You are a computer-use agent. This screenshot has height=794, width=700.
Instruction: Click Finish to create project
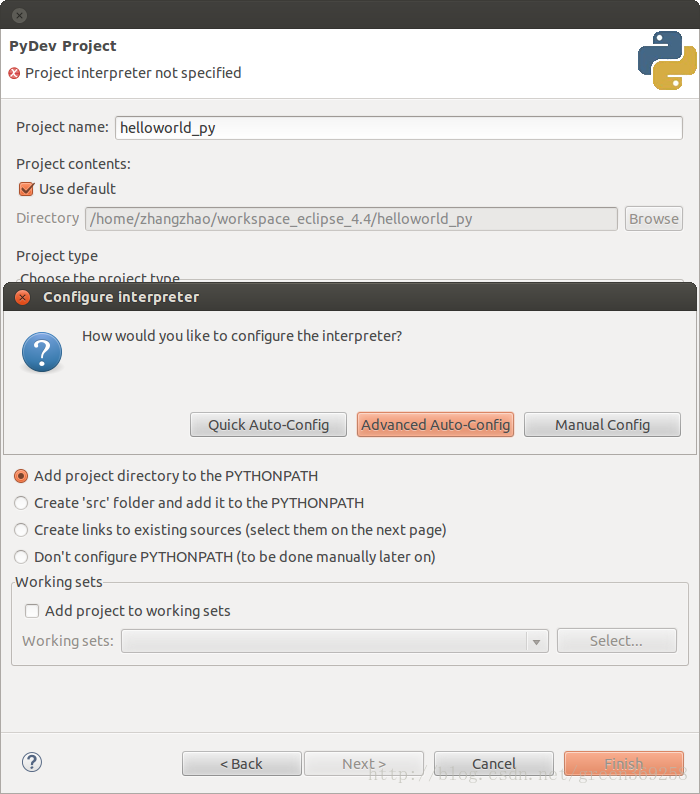pos(624,763)
